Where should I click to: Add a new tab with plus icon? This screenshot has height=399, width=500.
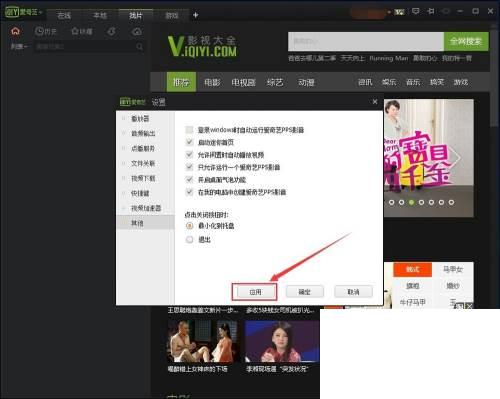click(196, 15)
